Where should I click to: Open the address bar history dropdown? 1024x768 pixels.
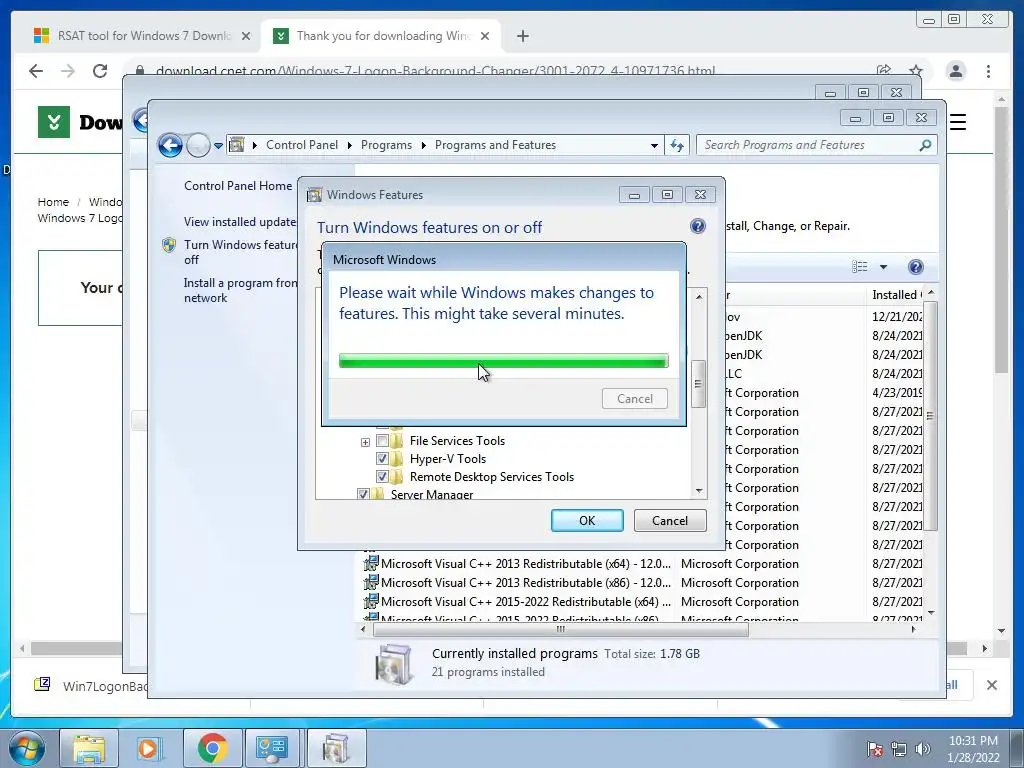(x=654, y=146)
